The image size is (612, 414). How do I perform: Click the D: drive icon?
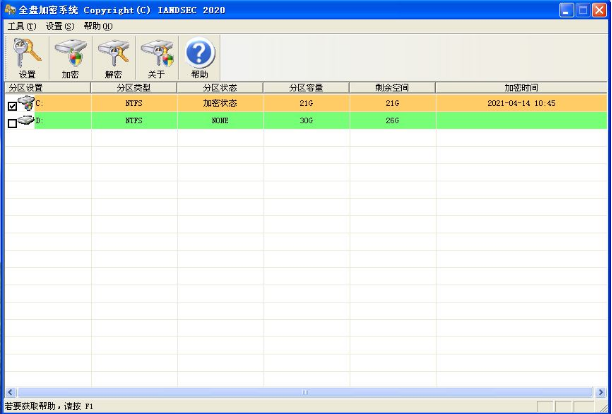tap(26, 120)
